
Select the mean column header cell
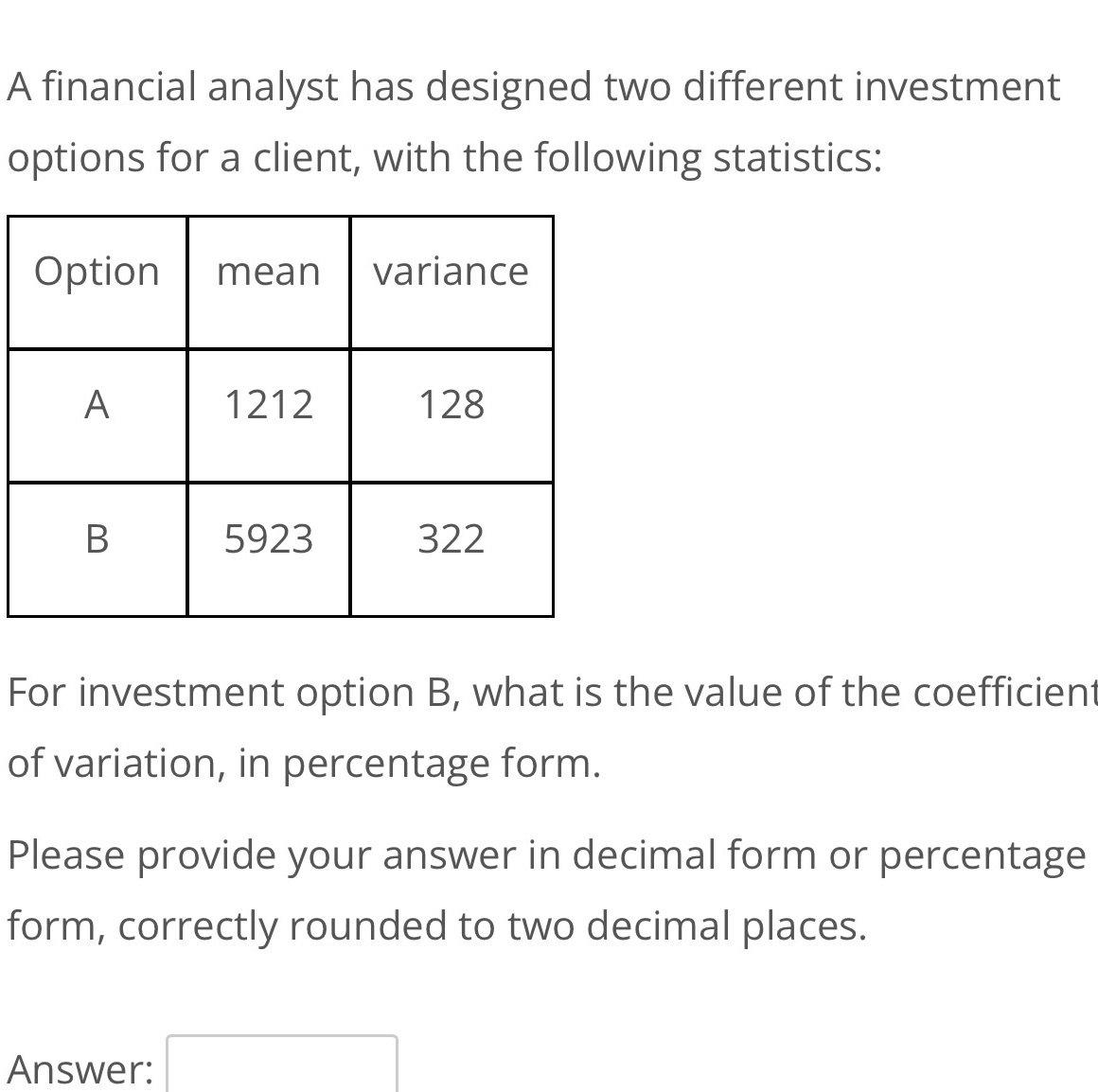coord(269,283)
